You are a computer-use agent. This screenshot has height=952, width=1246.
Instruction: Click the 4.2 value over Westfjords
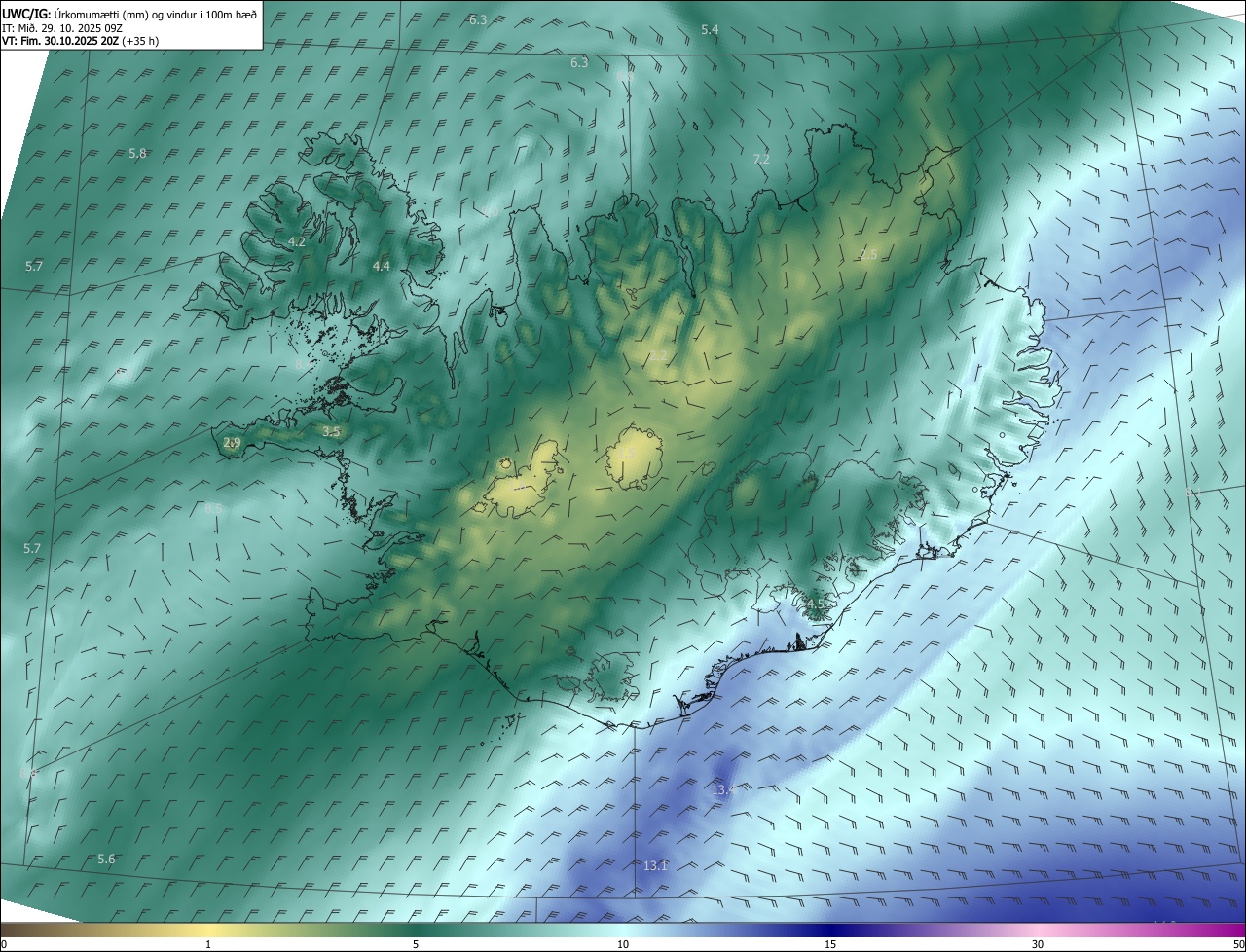297,241
